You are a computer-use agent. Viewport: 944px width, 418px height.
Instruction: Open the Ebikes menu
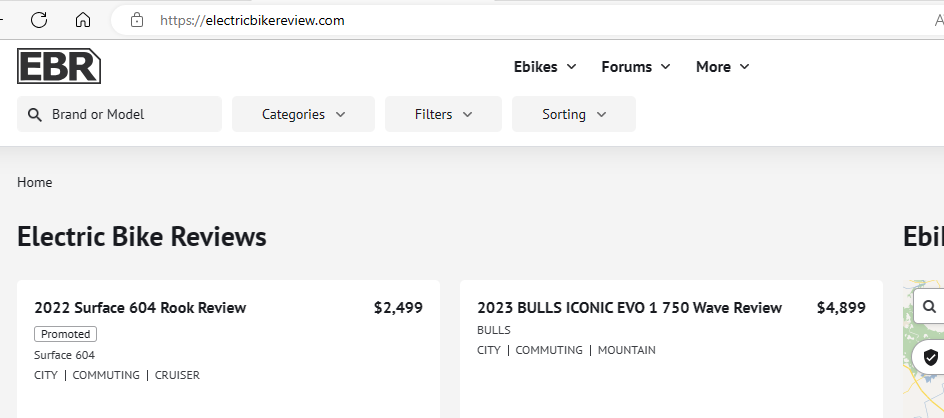pyautogui.click(x=544, y=67)
